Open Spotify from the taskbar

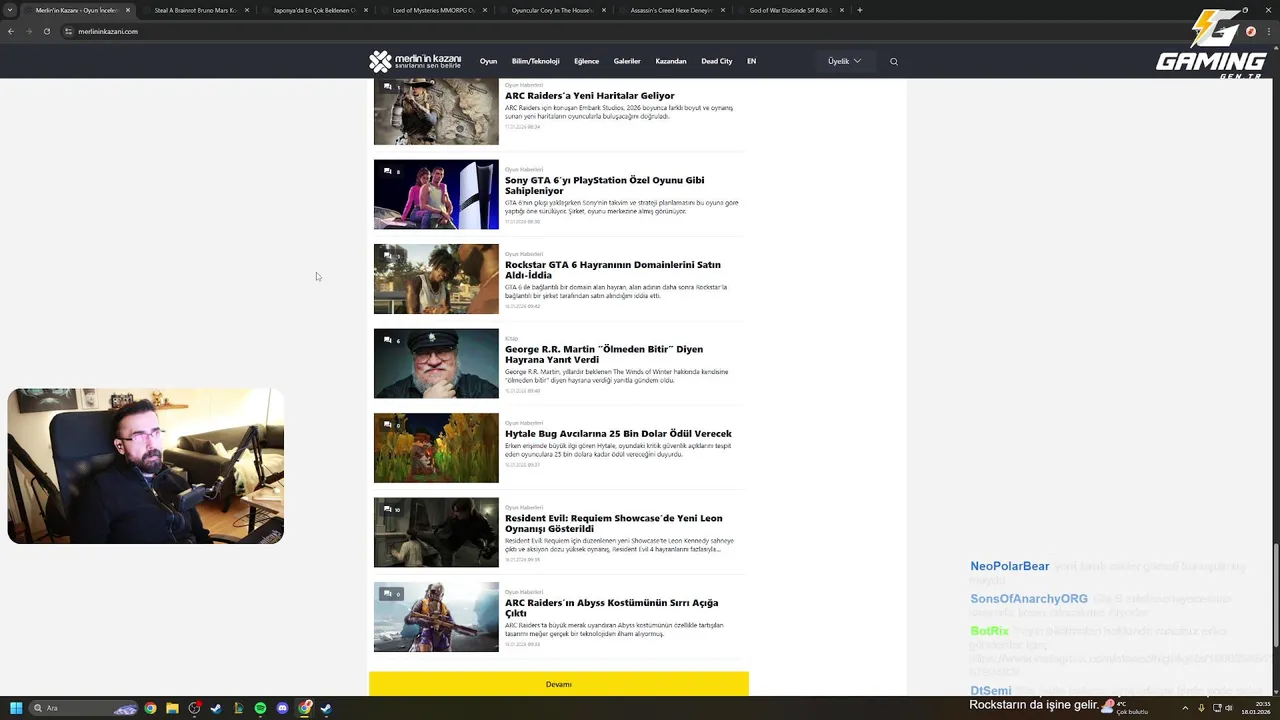260,708
